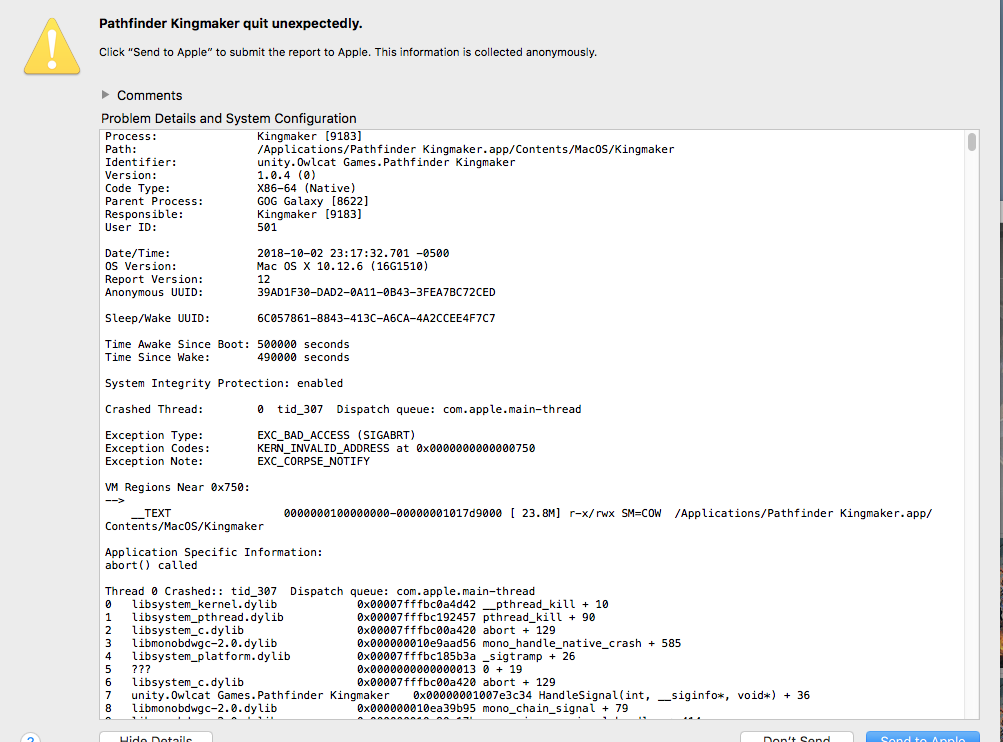Click the crash report vertical scrollbar thumb
Viewport: 1003px width, 742px height.
pyautogui.click(x=972, y=141)
